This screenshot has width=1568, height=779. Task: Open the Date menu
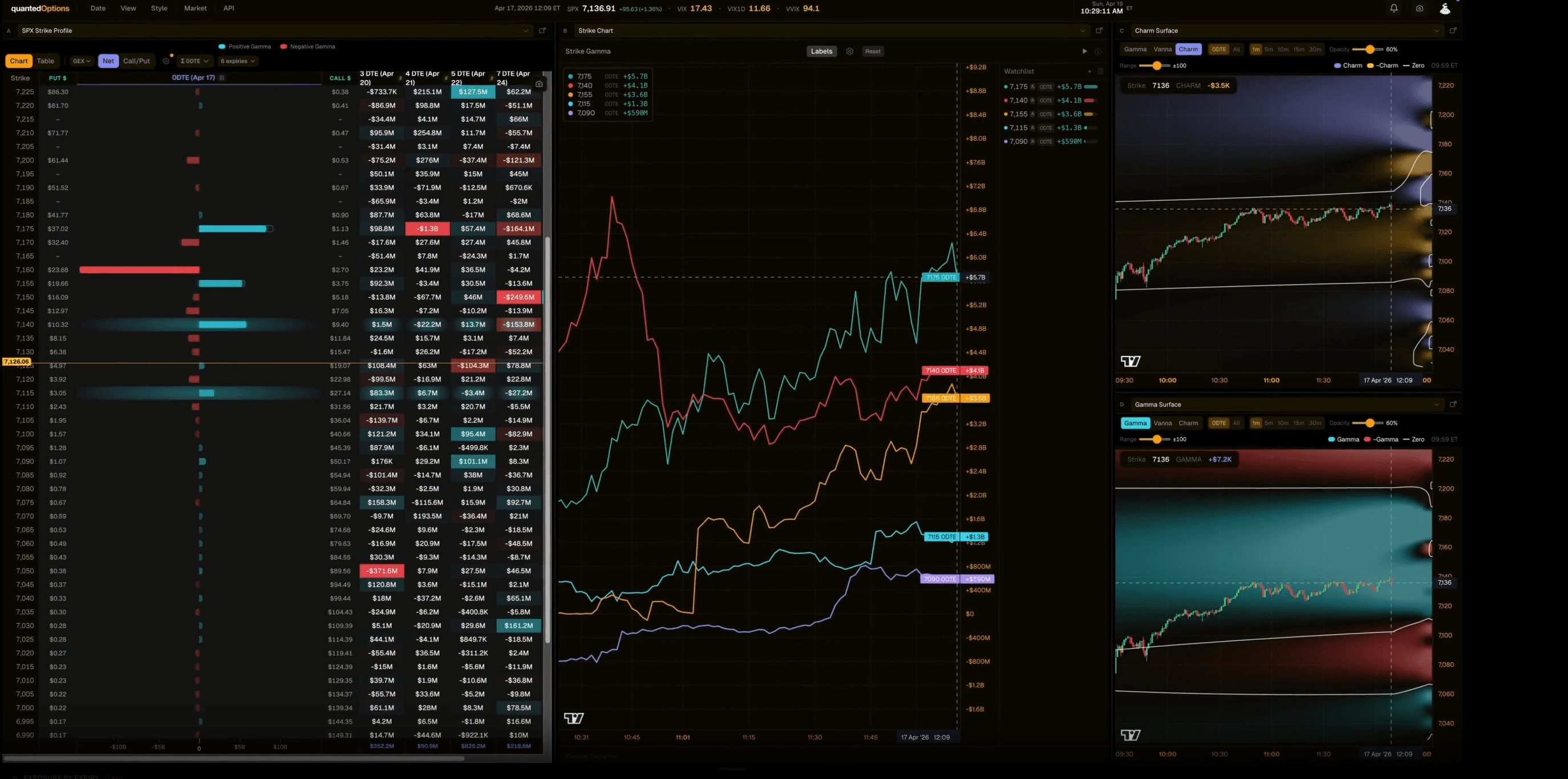(98, 9)
